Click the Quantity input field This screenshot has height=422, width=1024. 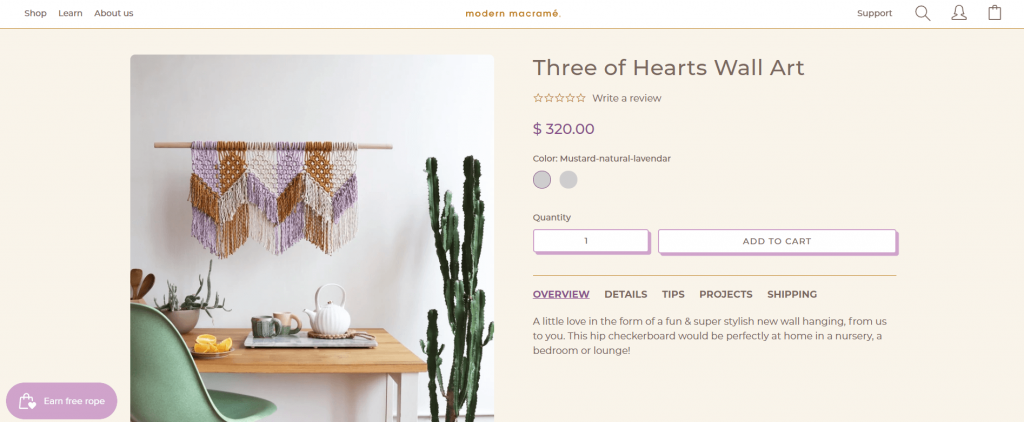click(591, 241)
